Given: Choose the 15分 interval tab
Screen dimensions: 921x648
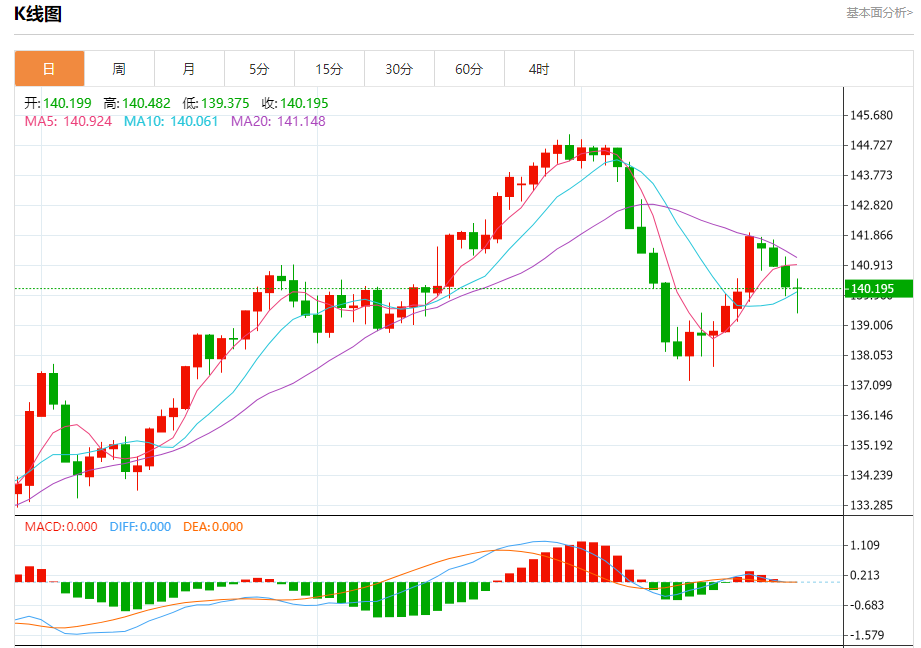Looking at the screenshot, I should [x=329, y=69].
